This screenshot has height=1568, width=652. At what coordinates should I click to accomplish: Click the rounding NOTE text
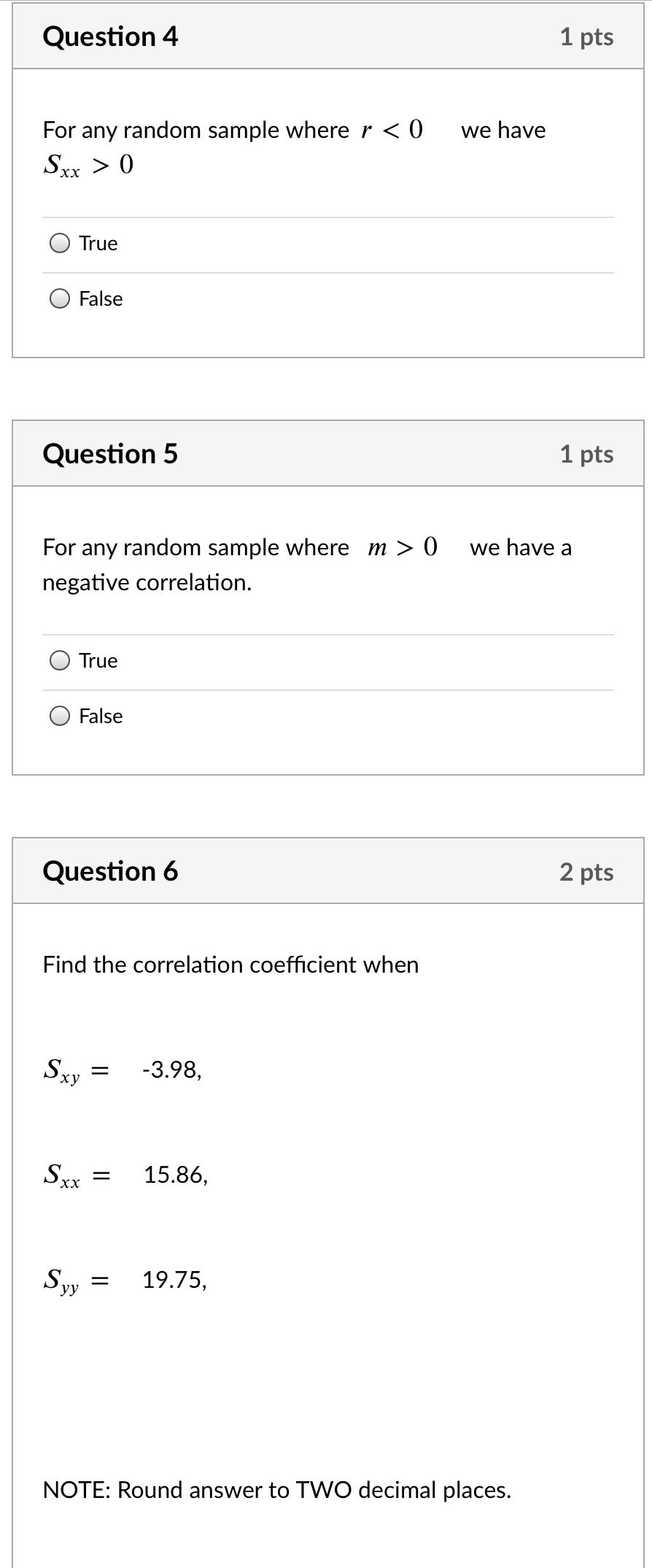click(277, 1489)
